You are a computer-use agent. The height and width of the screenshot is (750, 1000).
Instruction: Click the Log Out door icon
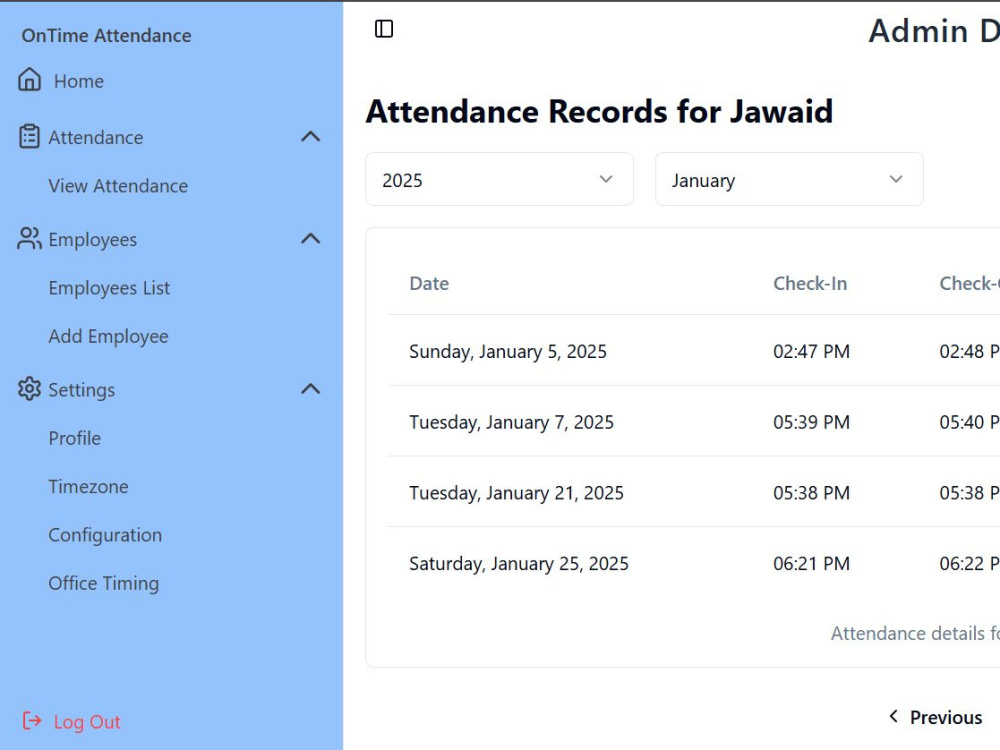tap(32, 721)
